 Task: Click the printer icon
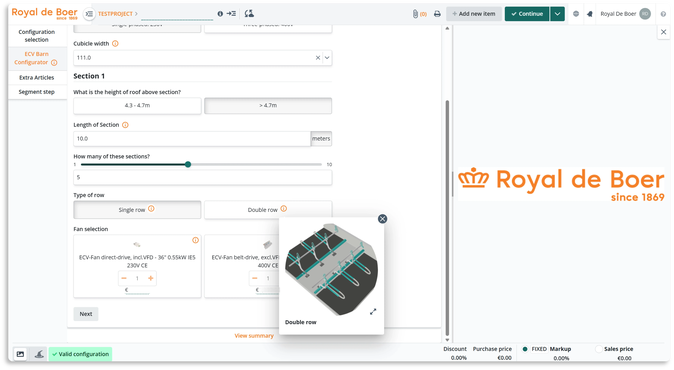[x=437, y=14]
